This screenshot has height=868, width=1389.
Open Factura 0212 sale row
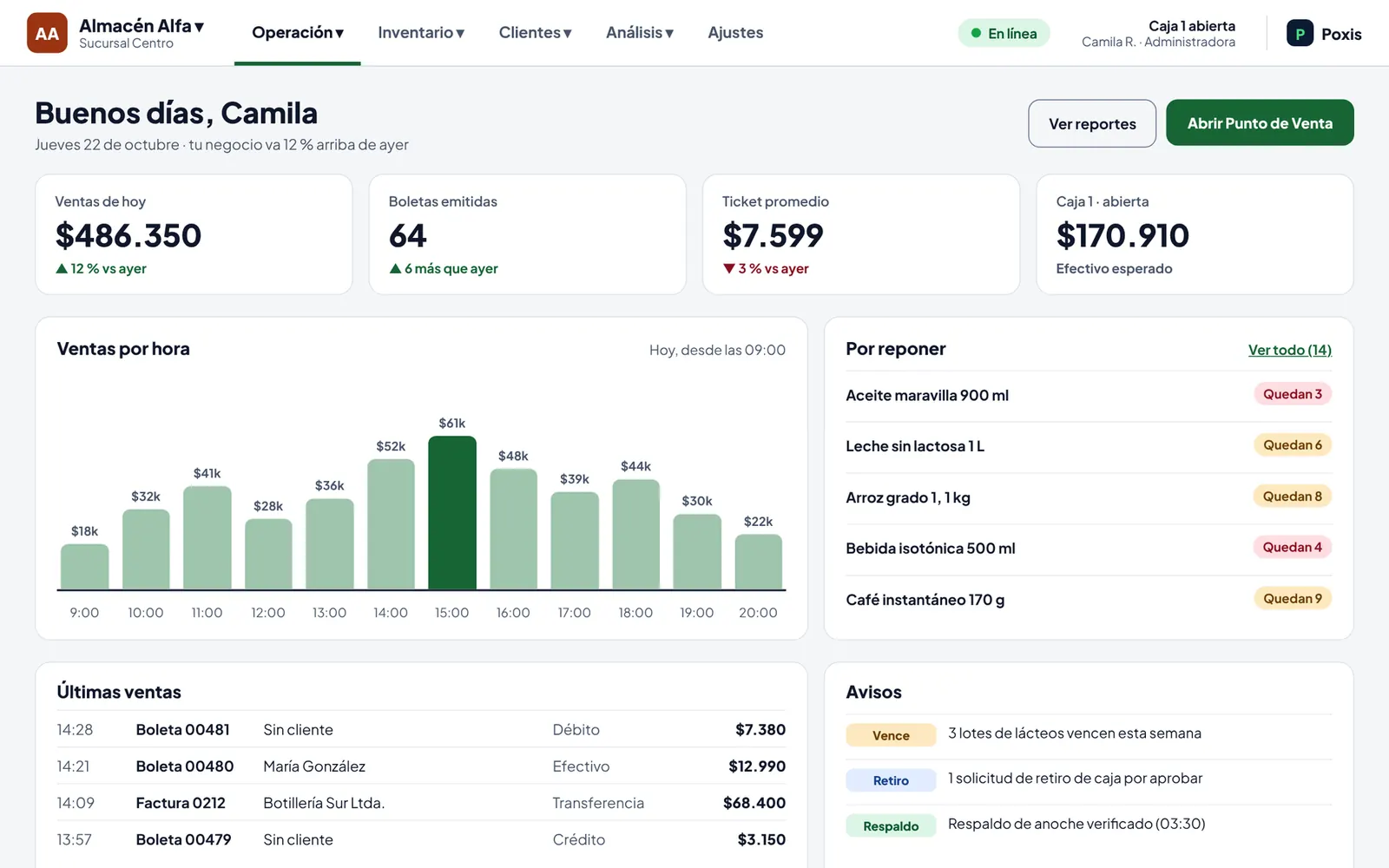pyautogui.click(x=421, y=803)
